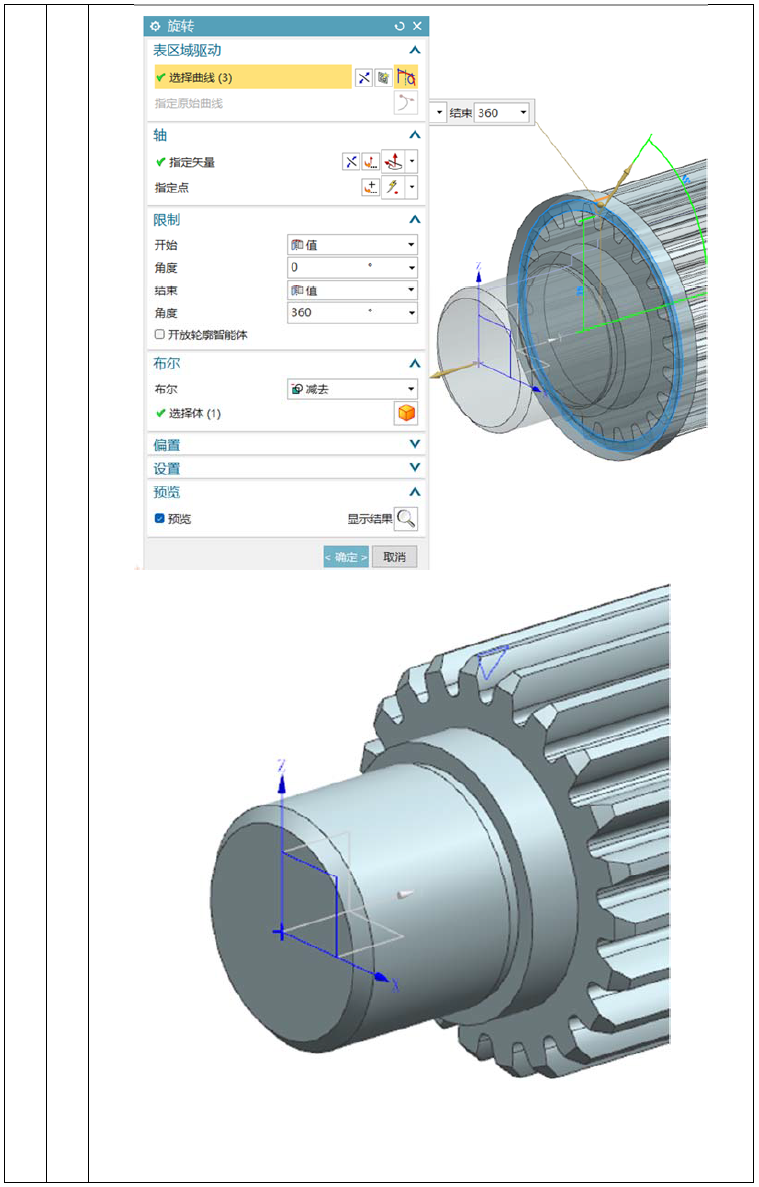Click the 指定矢量 label
Screen dimensions: 759x1187
click(x=192, y=162)
